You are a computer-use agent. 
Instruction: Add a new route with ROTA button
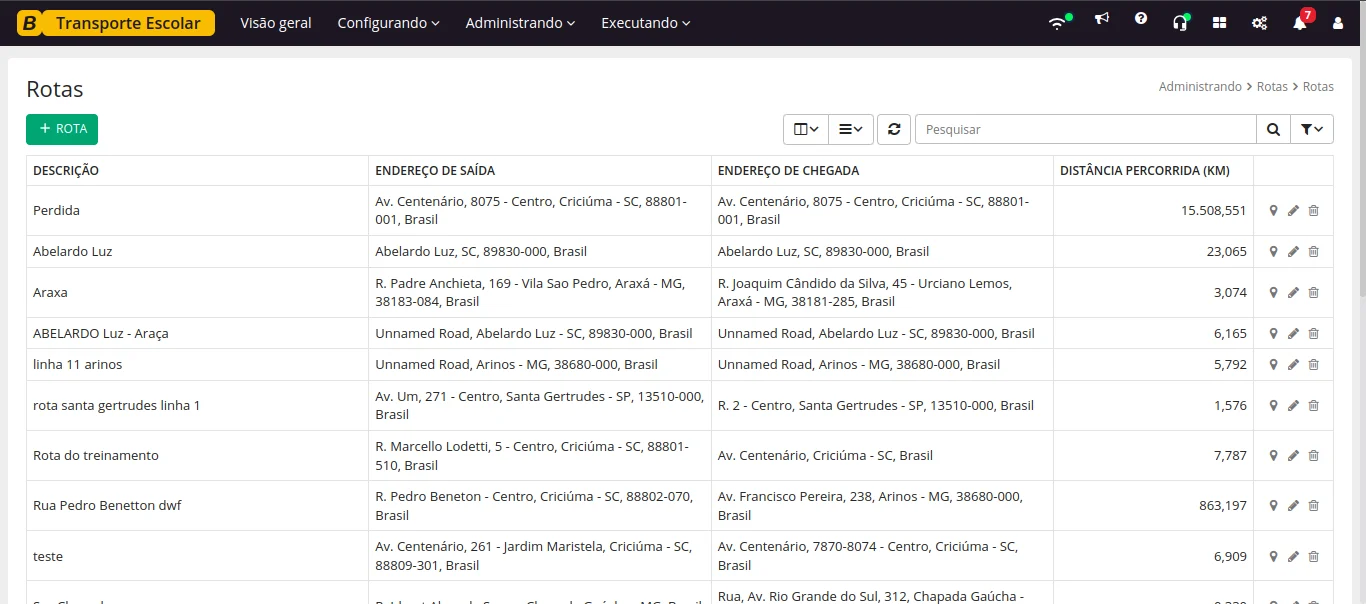coord(62,129)
